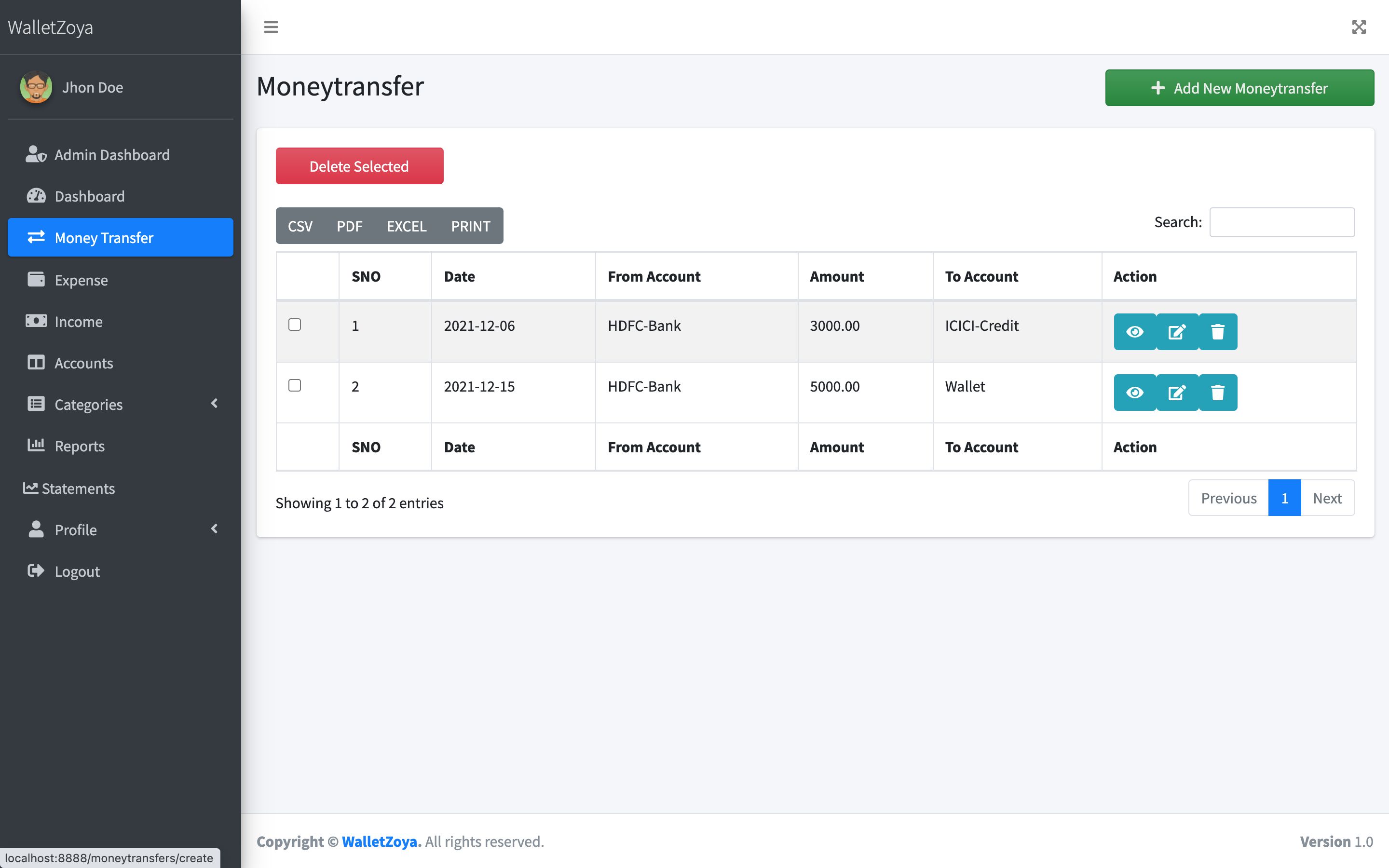This screenshot has width=1389, height=868.
Task: Open Admin Dashboard in sidebar
Action: 121,154
